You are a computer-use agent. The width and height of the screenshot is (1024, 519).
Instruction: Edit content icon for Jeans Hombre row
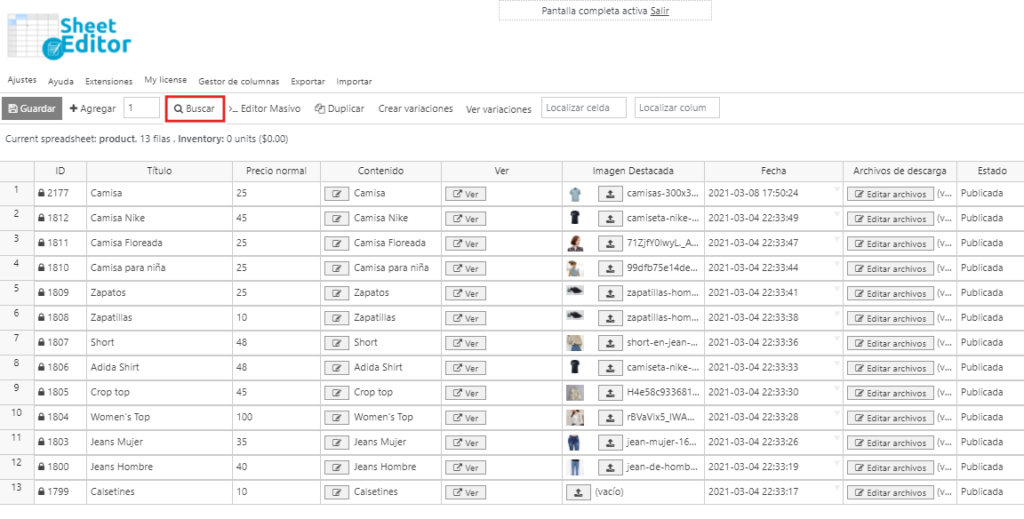pyautogui.click(x=336, y=467)
